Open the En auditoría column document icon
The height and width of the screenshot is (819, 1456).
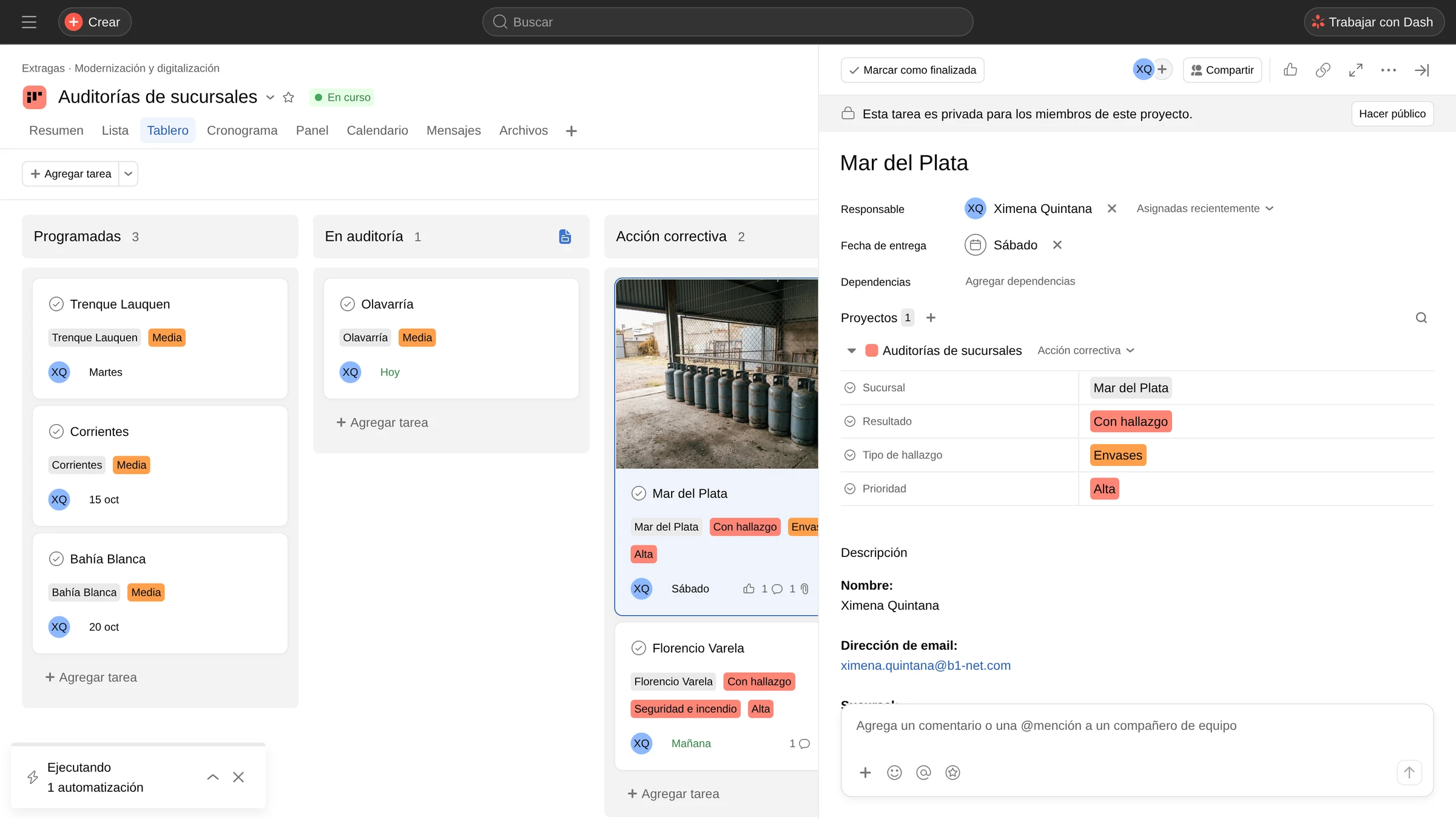click(565, 236)
